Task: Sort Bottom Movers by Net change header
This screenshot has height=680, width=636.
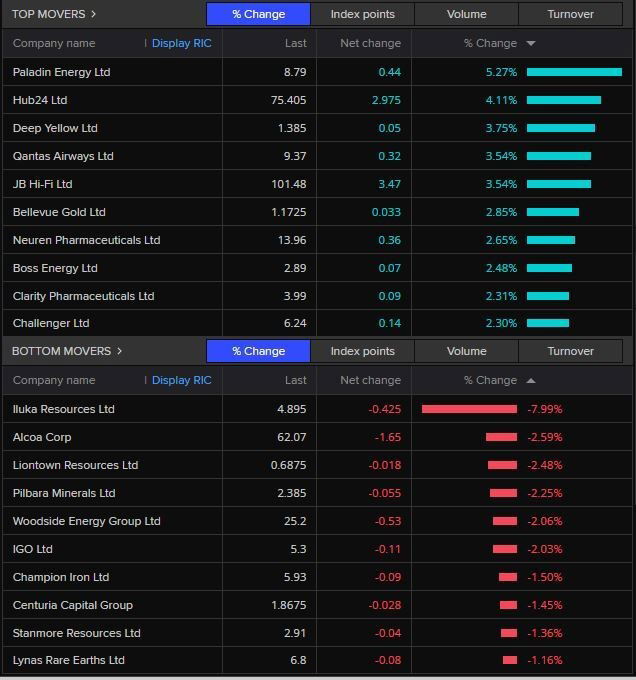Action: [x=370, y=381]
